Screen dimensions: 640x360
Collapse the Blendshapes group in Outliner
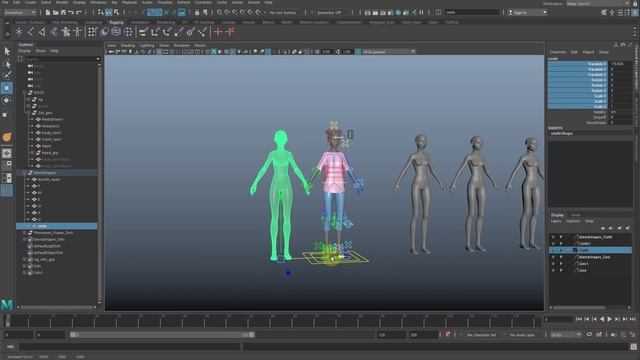tap(24, 173)
